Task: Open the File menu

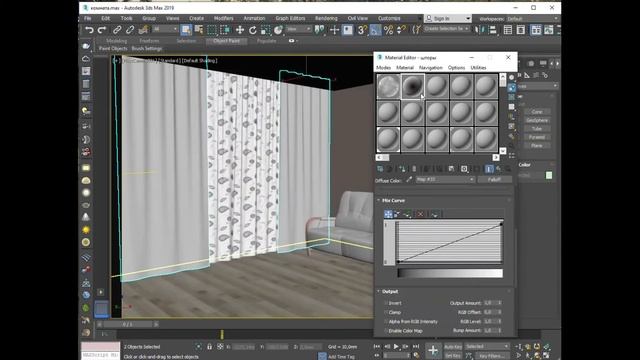Action: point(88,18)
